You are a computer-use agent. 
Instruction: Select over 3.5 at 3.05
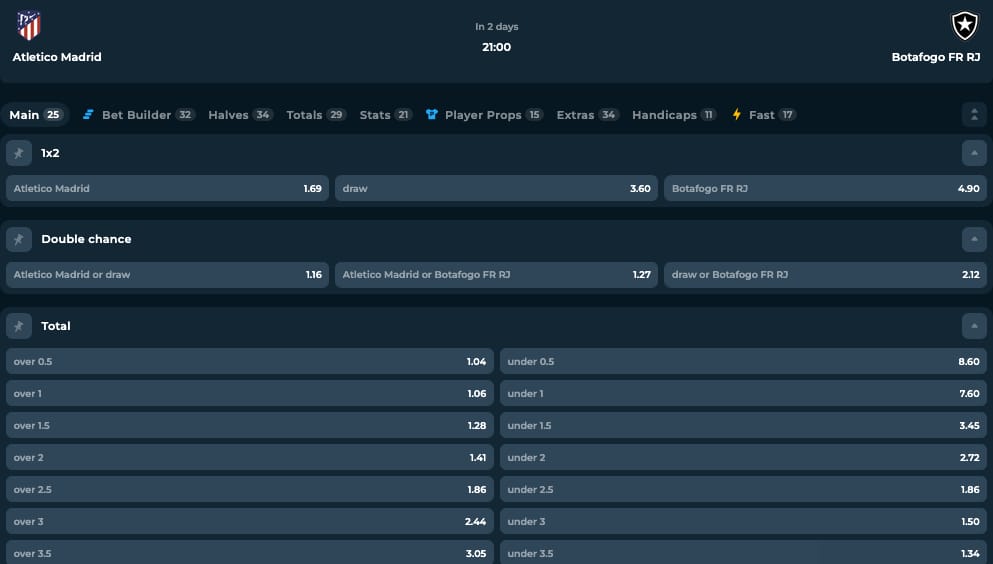click(x=250, y=553)
